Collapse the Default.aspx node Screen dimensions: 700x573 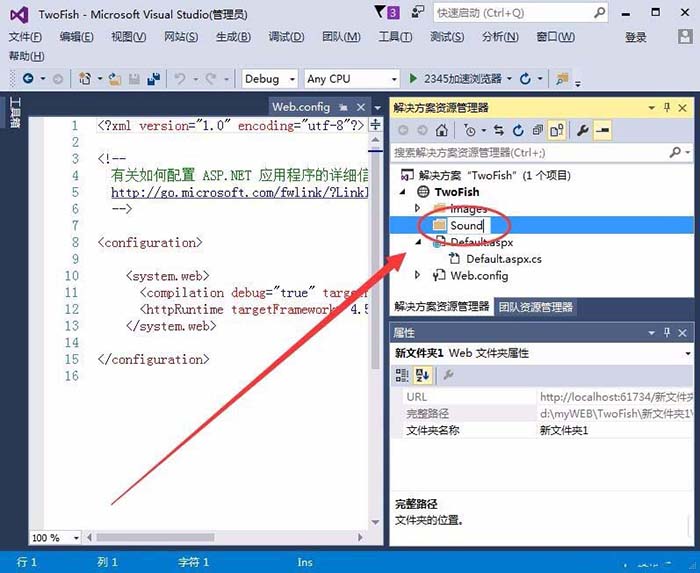pos(419,242)
